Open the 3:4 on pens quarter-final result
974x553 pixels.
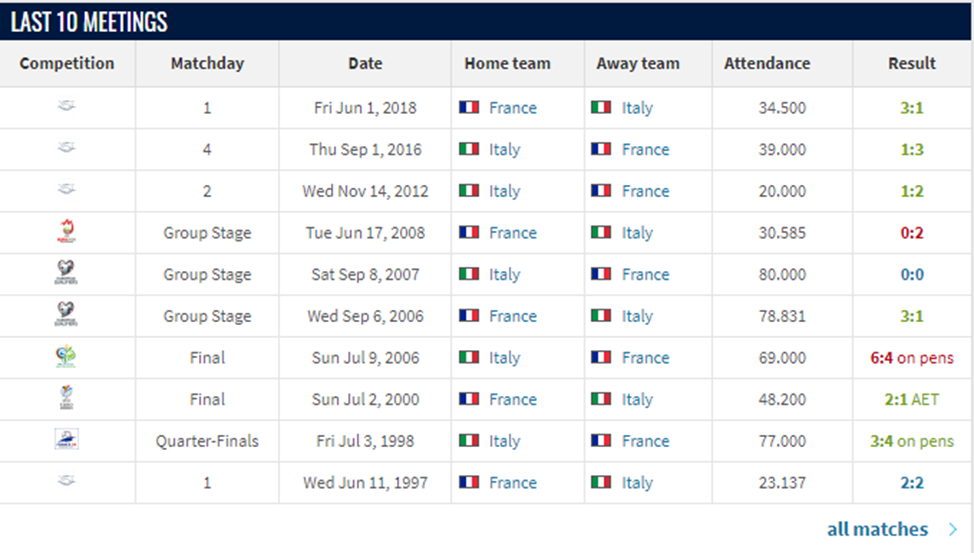coord(911,441)
